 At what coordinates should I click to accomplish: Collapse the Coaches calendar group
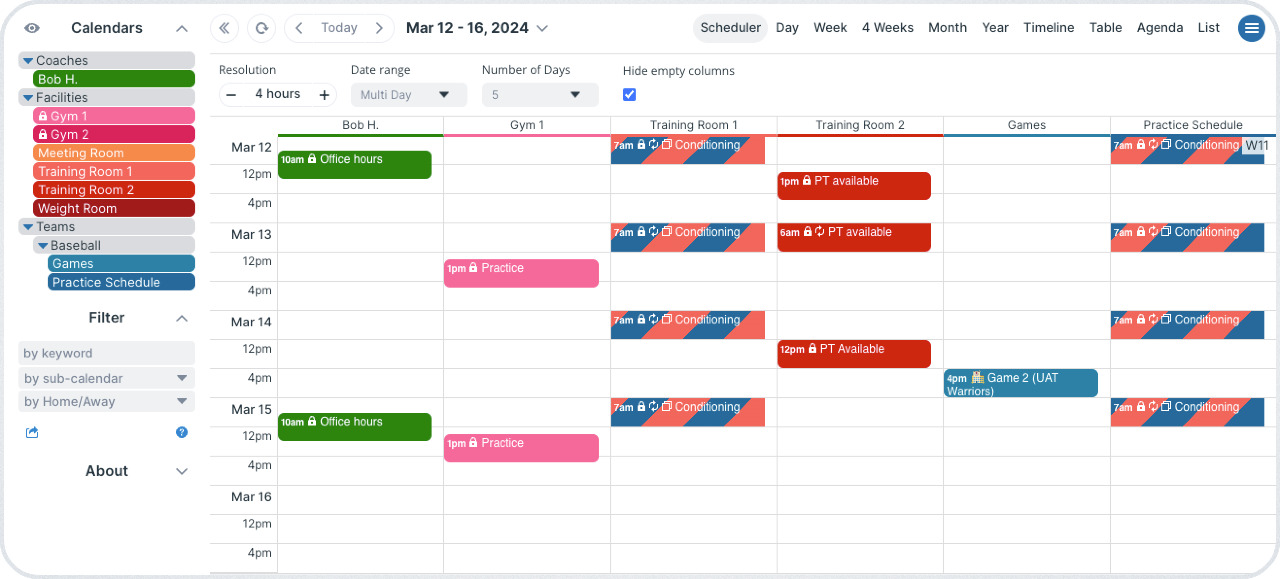pyautogui.click(x=28, y=61)
